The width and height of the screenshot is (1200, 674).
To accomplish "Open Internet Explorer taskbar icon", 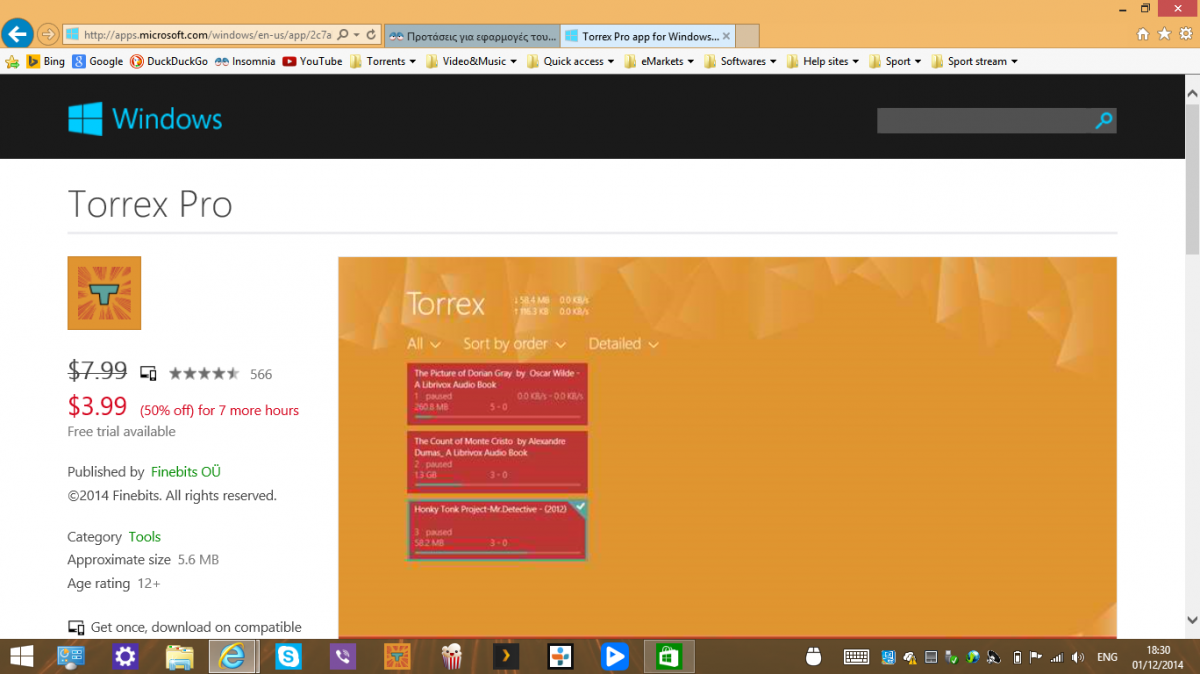I will point(233,656).
